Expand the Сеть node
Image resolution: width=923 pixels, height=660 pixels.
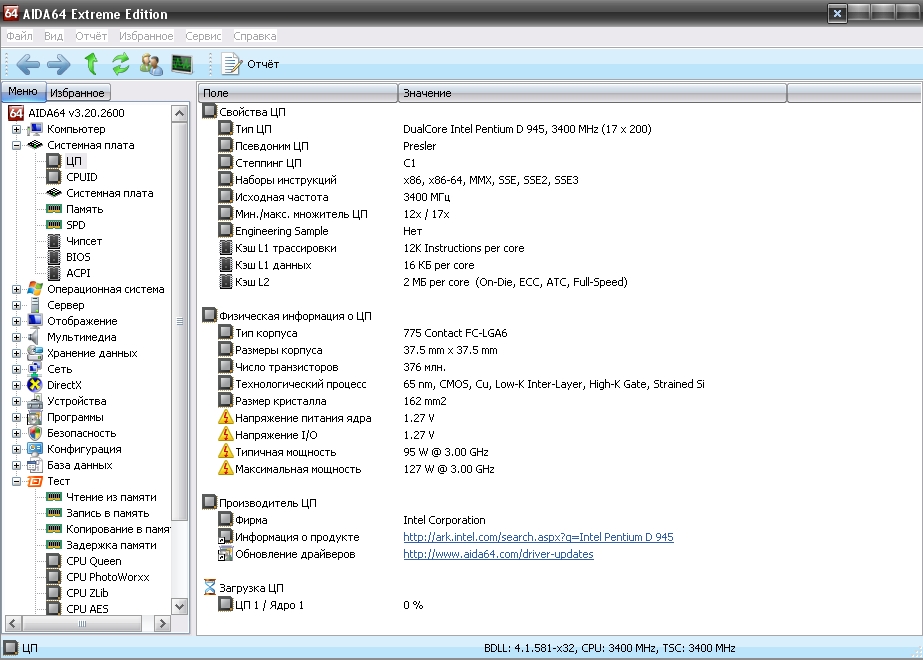[16, 369]
